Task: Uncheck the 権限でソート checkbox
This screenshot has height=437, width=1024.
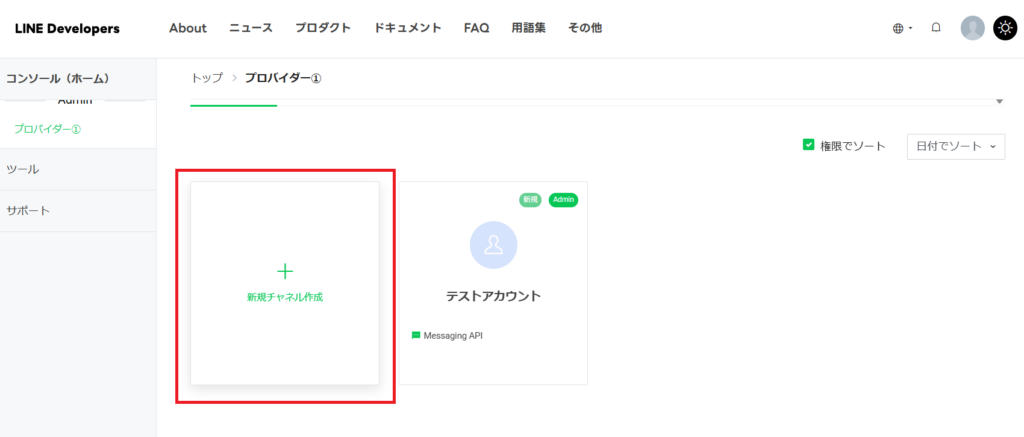Action: [x=809, y=145]
